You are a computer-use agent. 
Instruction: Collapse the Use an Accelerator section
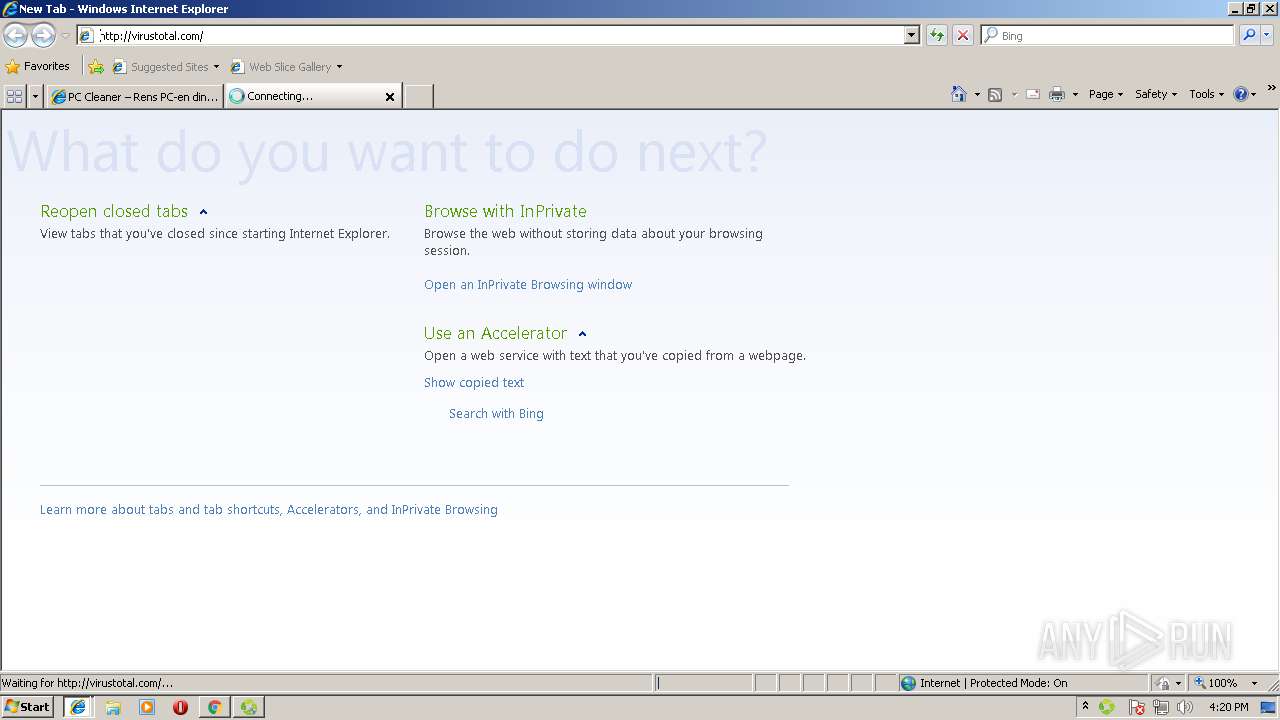pos(582,334)
